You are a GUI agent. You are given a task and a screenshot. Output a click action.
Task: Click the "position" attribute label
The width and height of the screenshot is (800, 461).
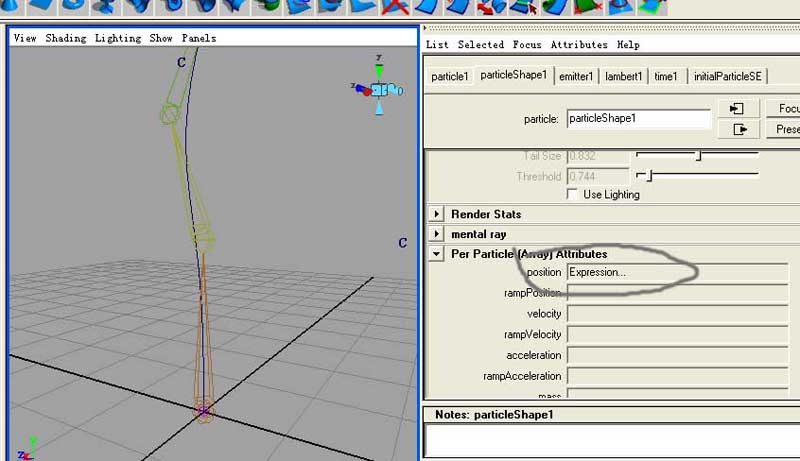(x=544, y=272)
